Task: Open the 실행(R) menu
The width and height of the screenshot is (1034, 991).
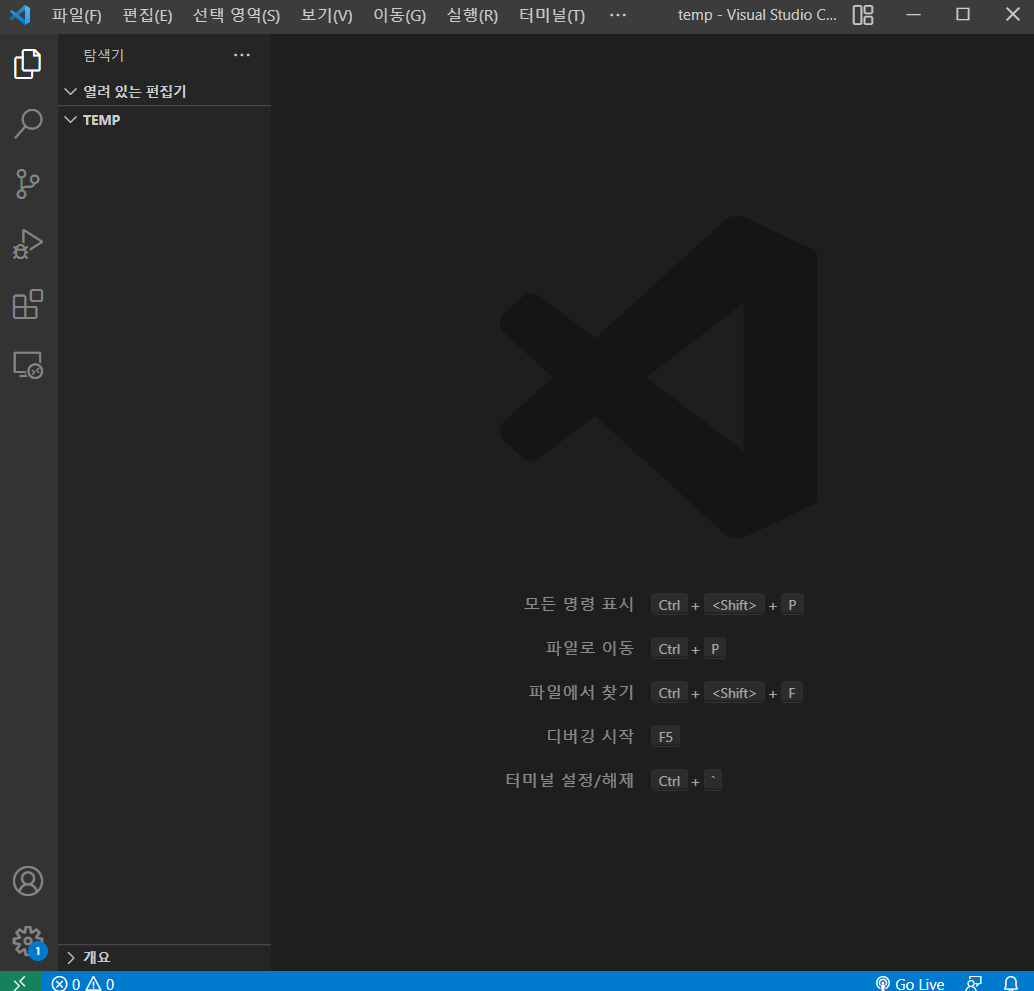Action: 472,15
